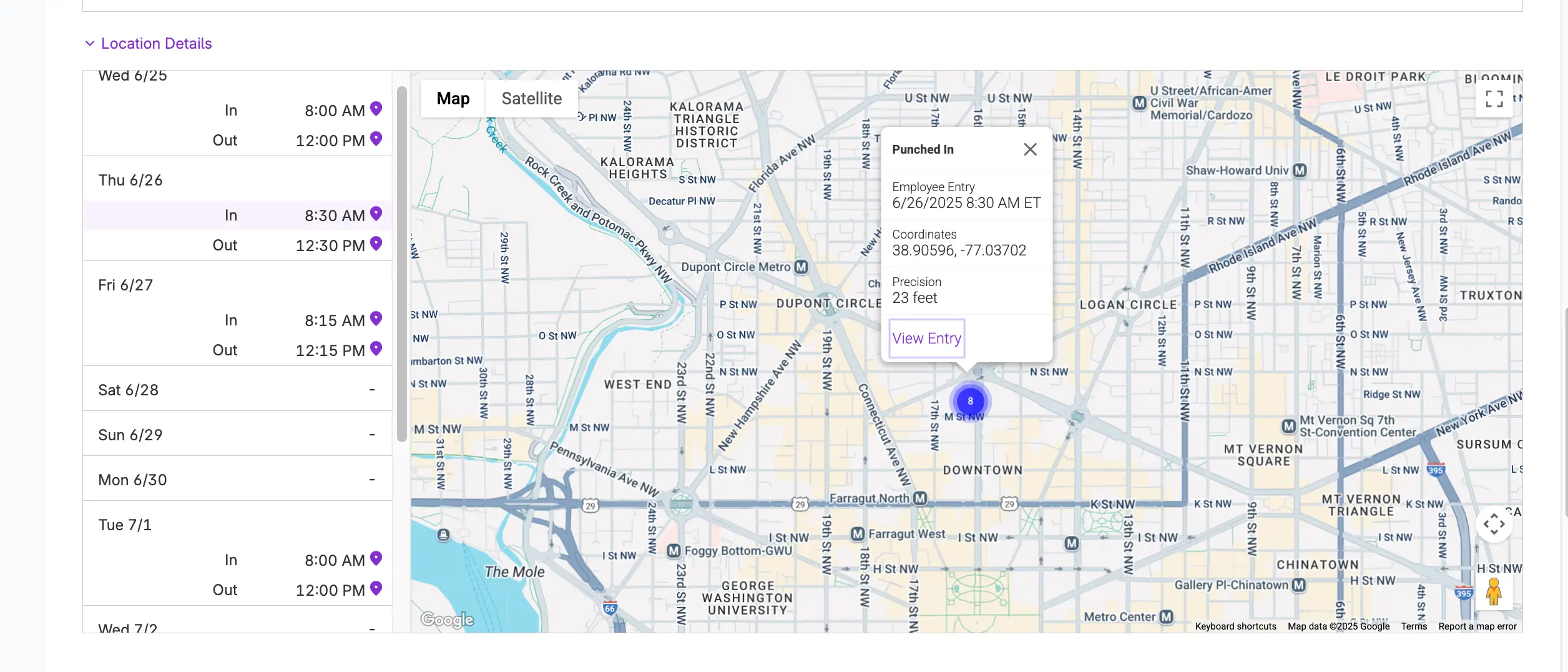Screen dimensions: 1568x672
Task: Click location pin for Wed 6/25 12:00 PM Out
Action: pyautogui.click(x=376, y=139)
